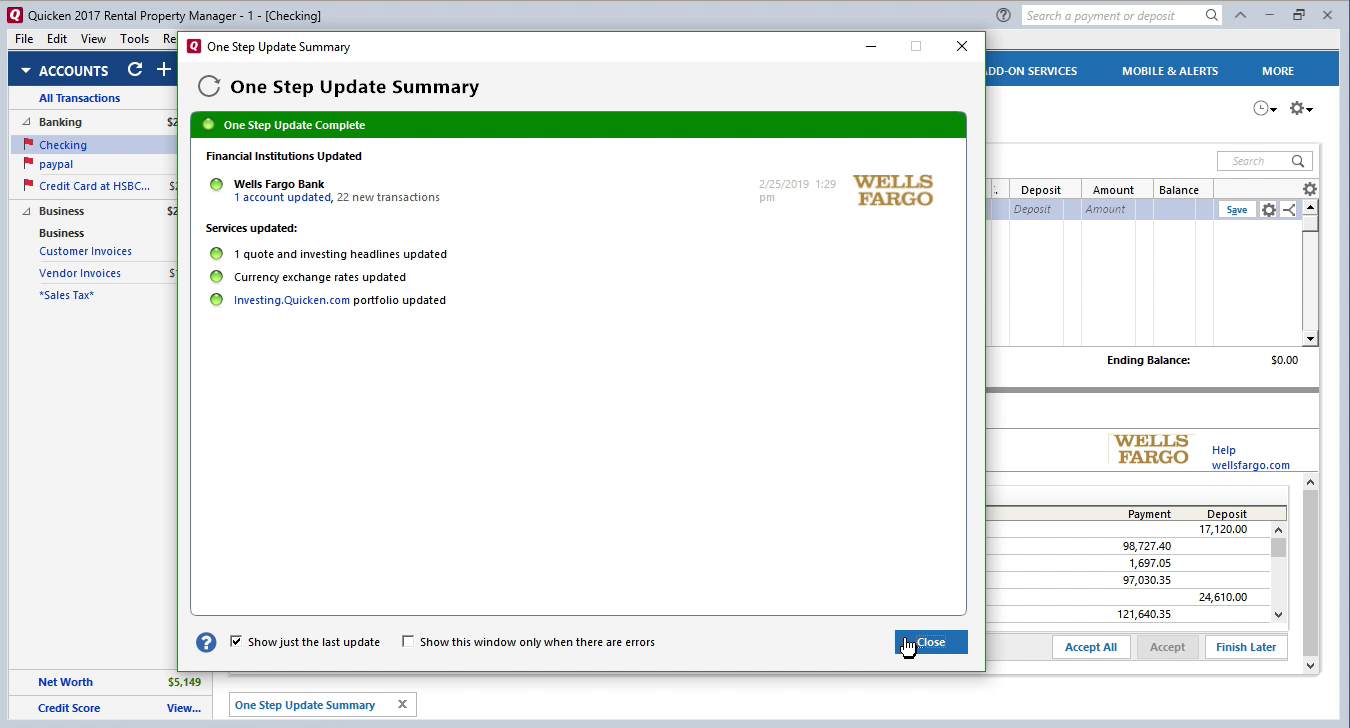This screenshot has height=728, width=1350.
Task: Click the transaction row gear icon beside Save
Action: coord(1269,210)
